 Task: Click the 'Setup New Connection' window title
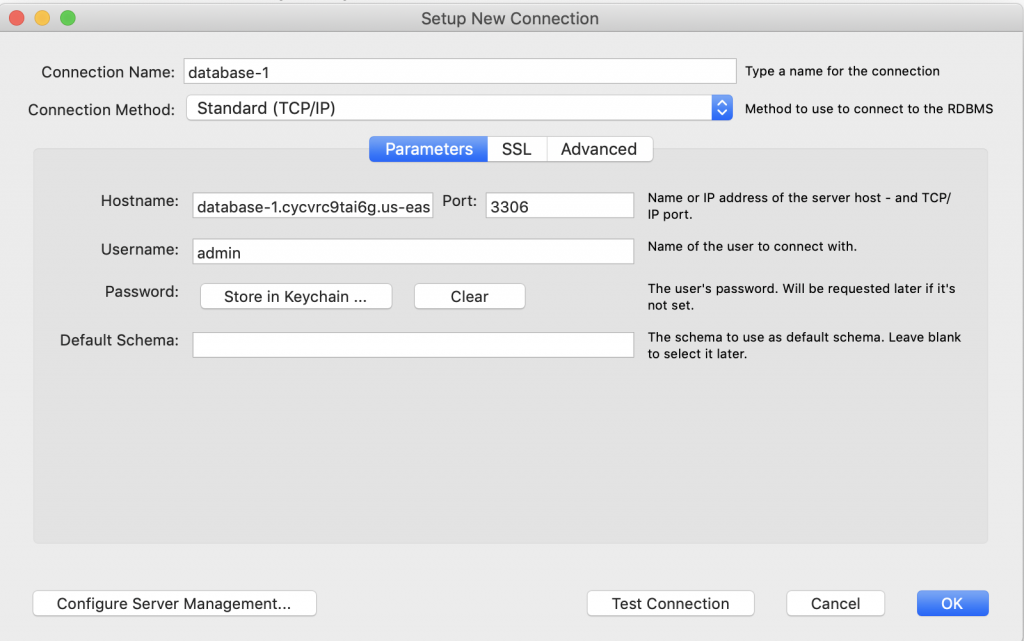tap(509, 18)
